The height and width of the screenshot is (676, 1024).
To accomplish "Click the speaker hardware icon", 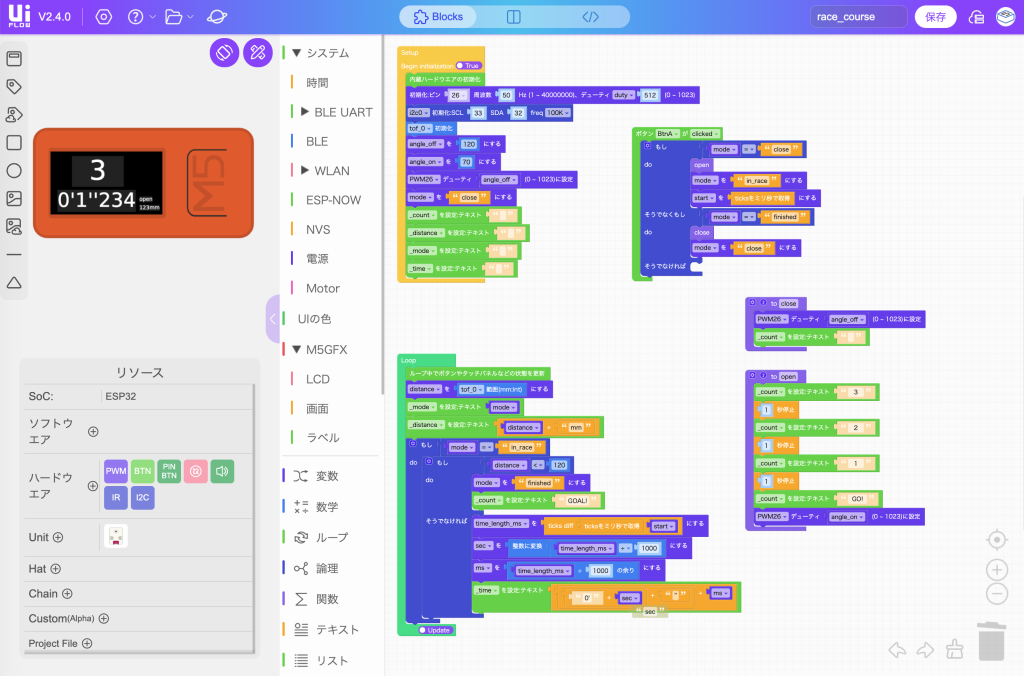I will (222, 471).
